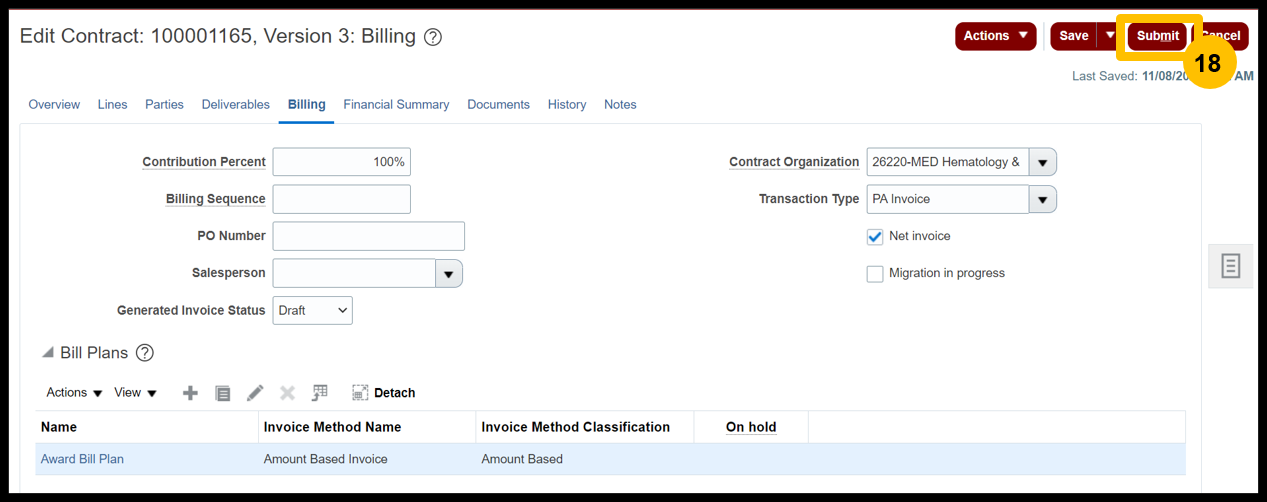Open the side panel document icon
This screenshot has height=502, width=1267.
pyautogui.click(x=1230, y=266)
